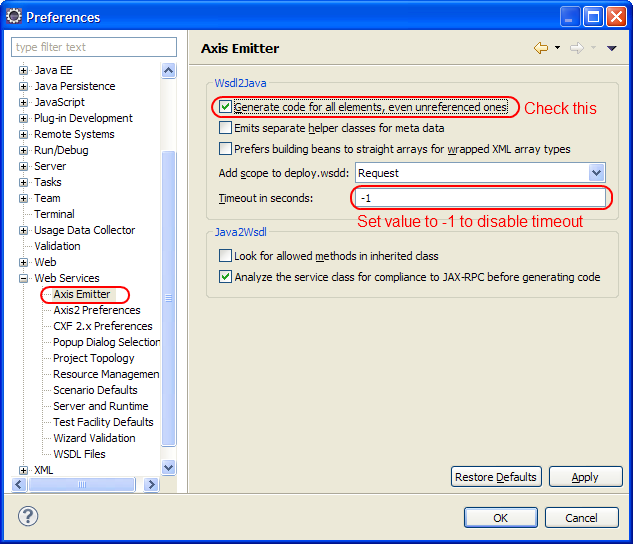Select Popup Dialog Selection item
Viewport: 633px width, 544px height.
click(x=107, y=342)
